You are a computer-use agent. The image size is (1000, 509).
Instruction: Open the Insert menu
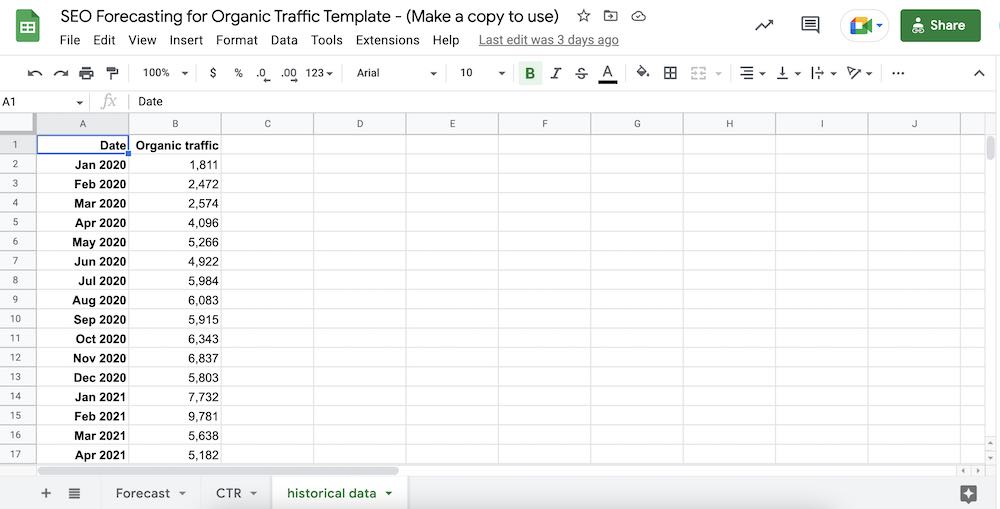pyautogui.click(x=186, y=40)
